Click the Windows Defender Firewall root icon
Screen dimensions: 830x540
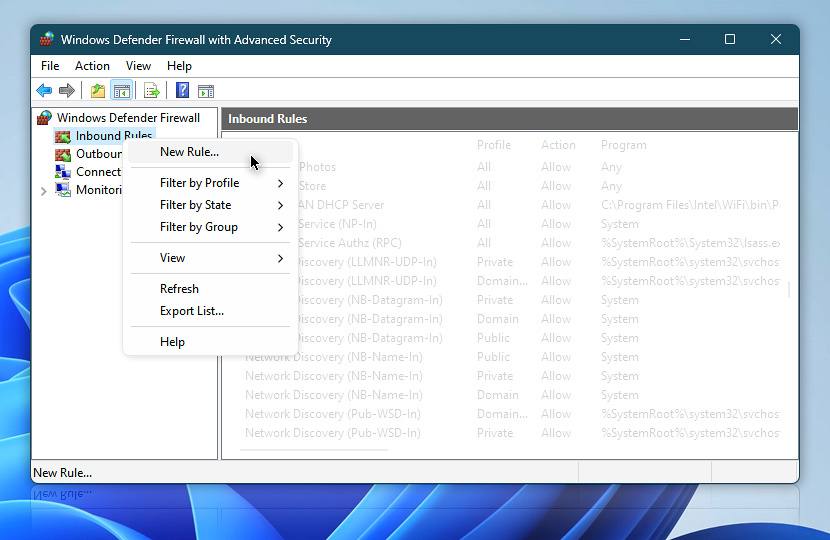44,118
